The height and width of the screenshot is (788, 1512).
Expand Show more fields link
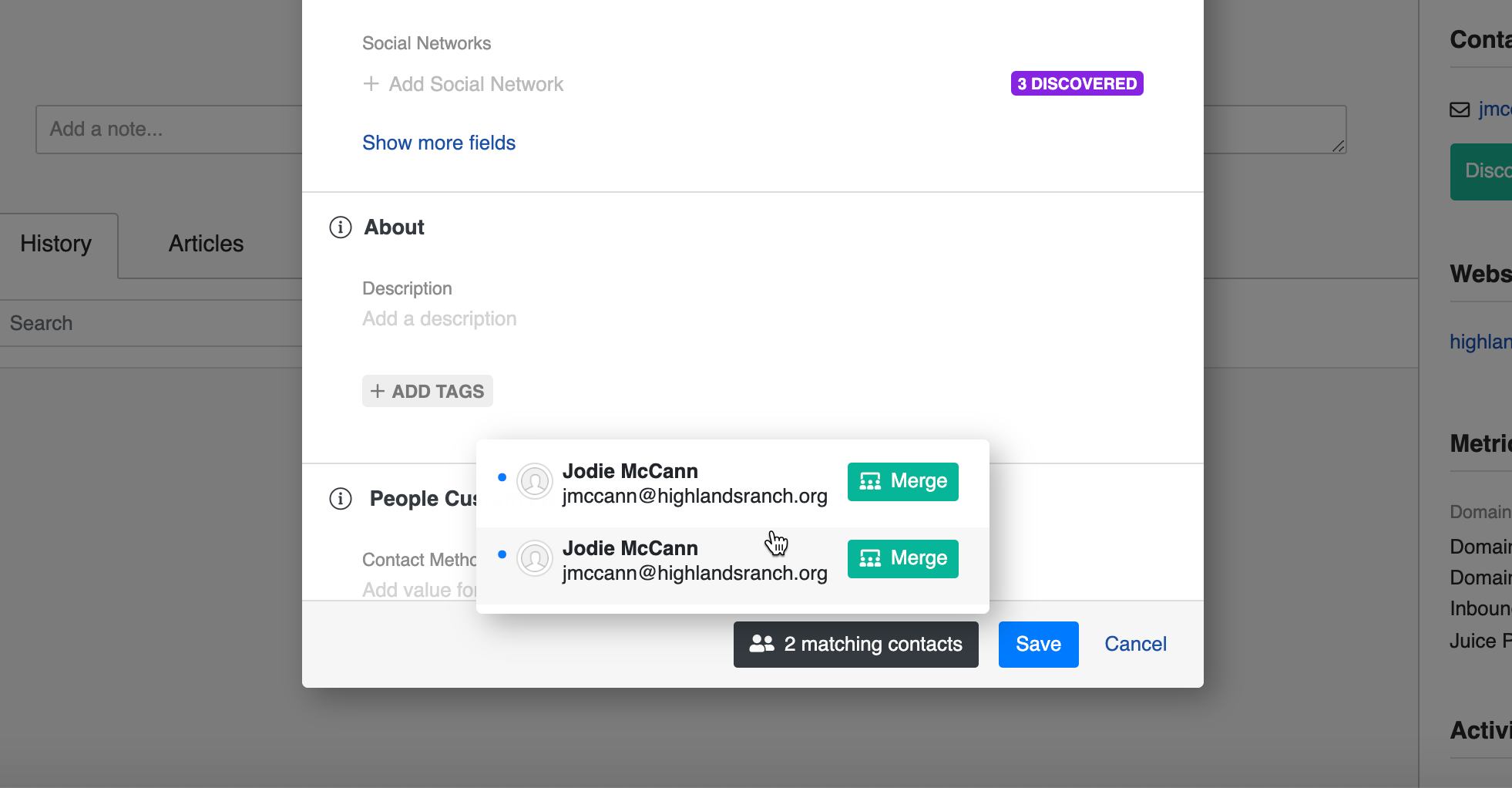[438, 143]
